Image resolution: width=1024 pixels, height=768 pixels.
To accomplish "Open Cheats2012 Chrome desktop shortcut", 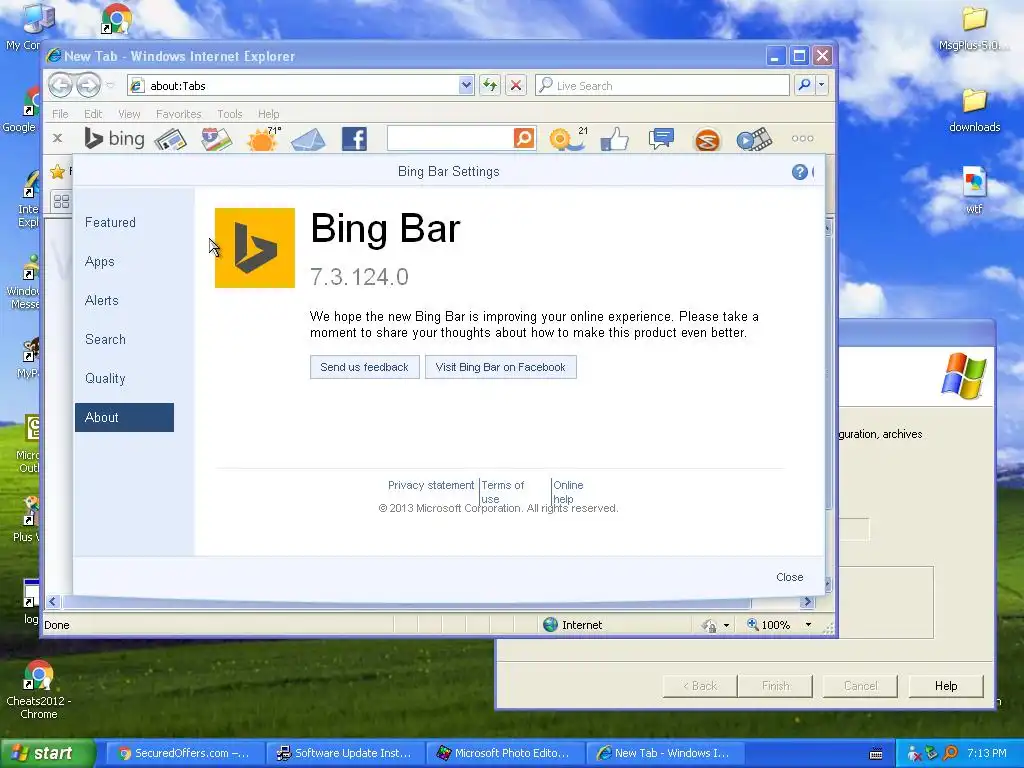I will click(39, 690).
